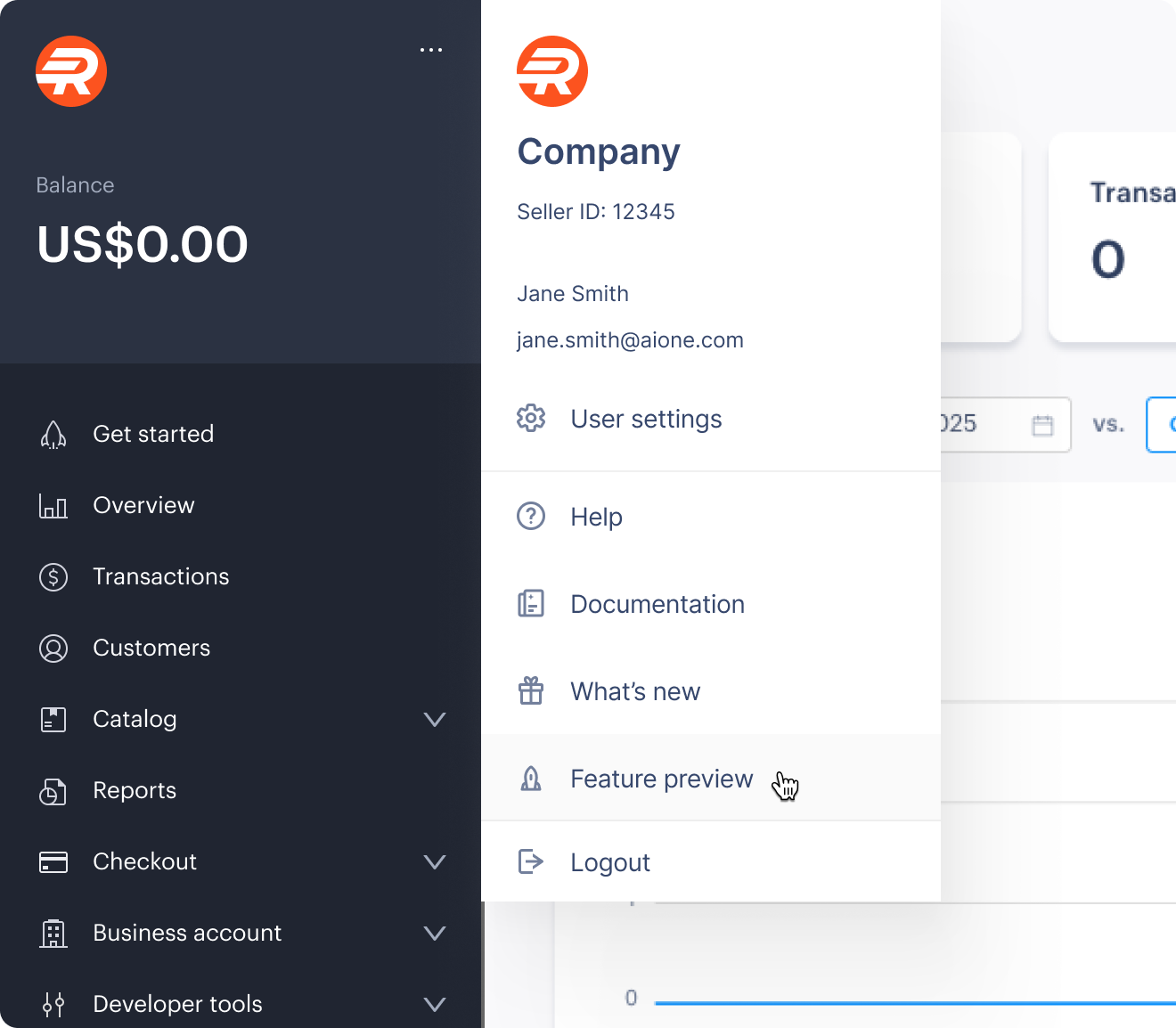Image resolution: width=1176 pixels, height=1028 pixels.
Task: Open Documentation from the account menu
Action: point(657,604)
